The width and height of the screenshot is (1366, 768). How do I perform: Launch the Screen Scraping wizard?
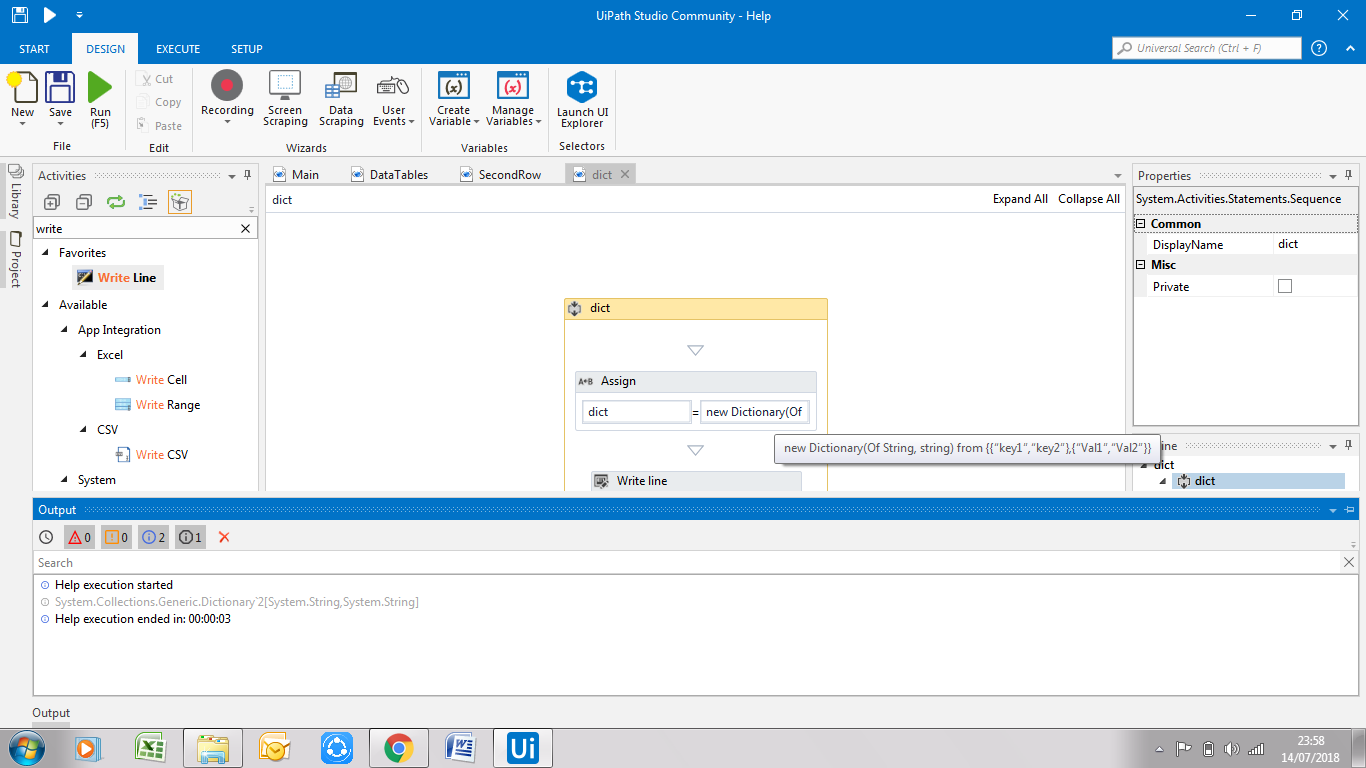[x=285, y=99]
